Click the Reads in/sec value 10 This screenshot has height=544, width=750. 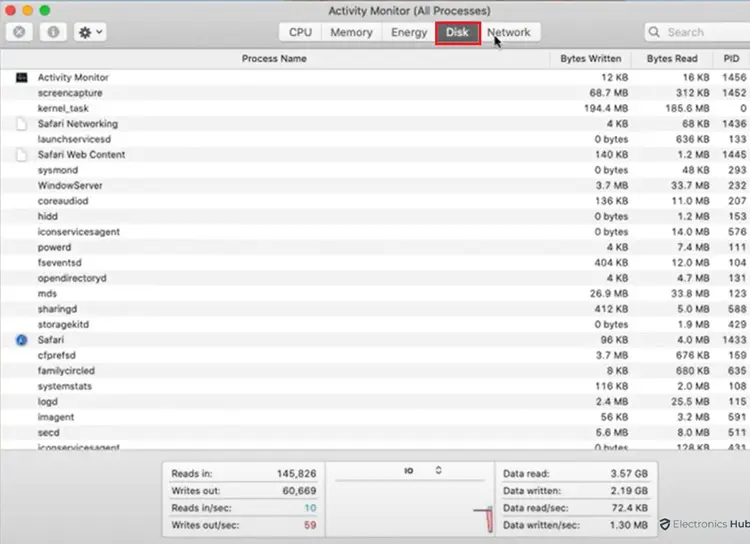coord(310,508)
